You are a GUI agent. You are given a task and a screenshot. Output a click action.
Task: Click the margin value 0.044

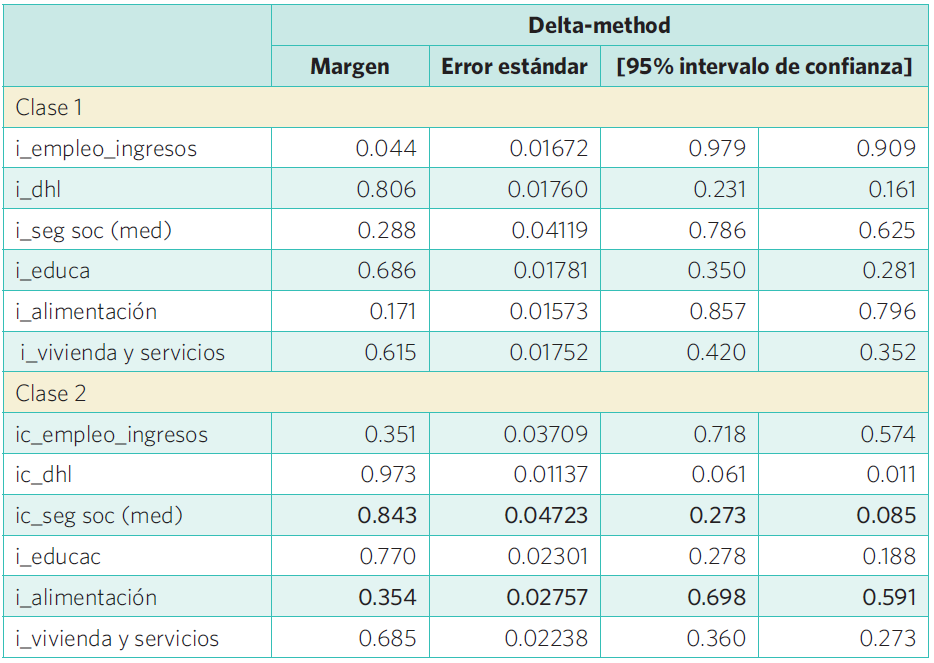pyautogui.click(x=386, y=149)
